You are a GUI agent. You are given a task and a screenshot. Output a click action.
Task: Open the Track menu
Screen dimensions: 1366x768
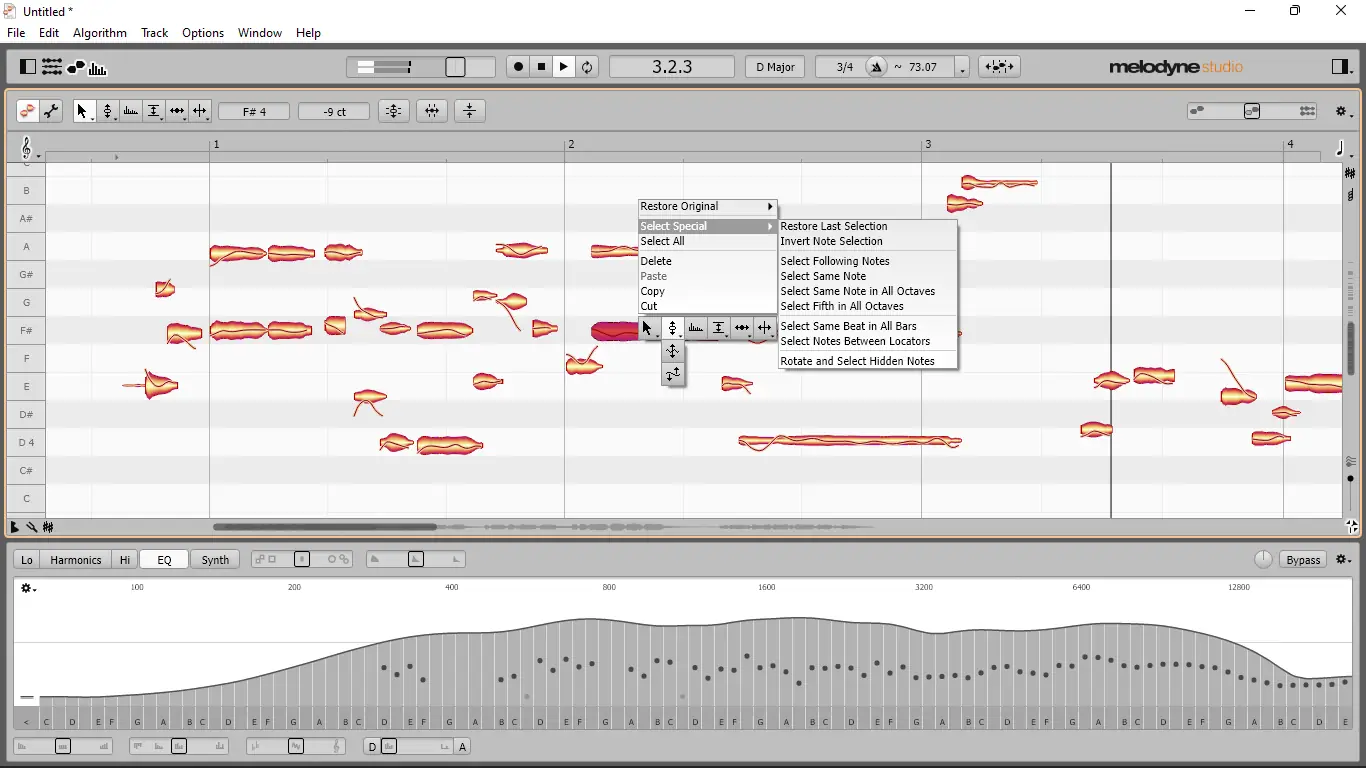click(154, 33)
